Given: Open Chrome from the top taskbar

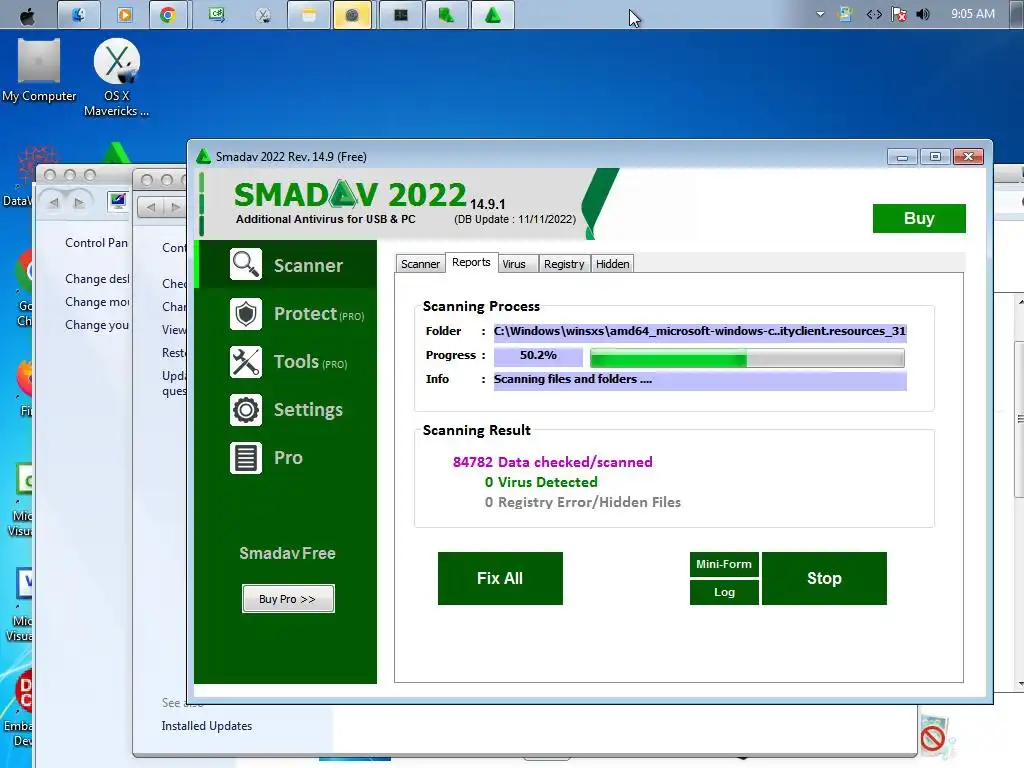Looking at the screenshot, I should (168, 14).
